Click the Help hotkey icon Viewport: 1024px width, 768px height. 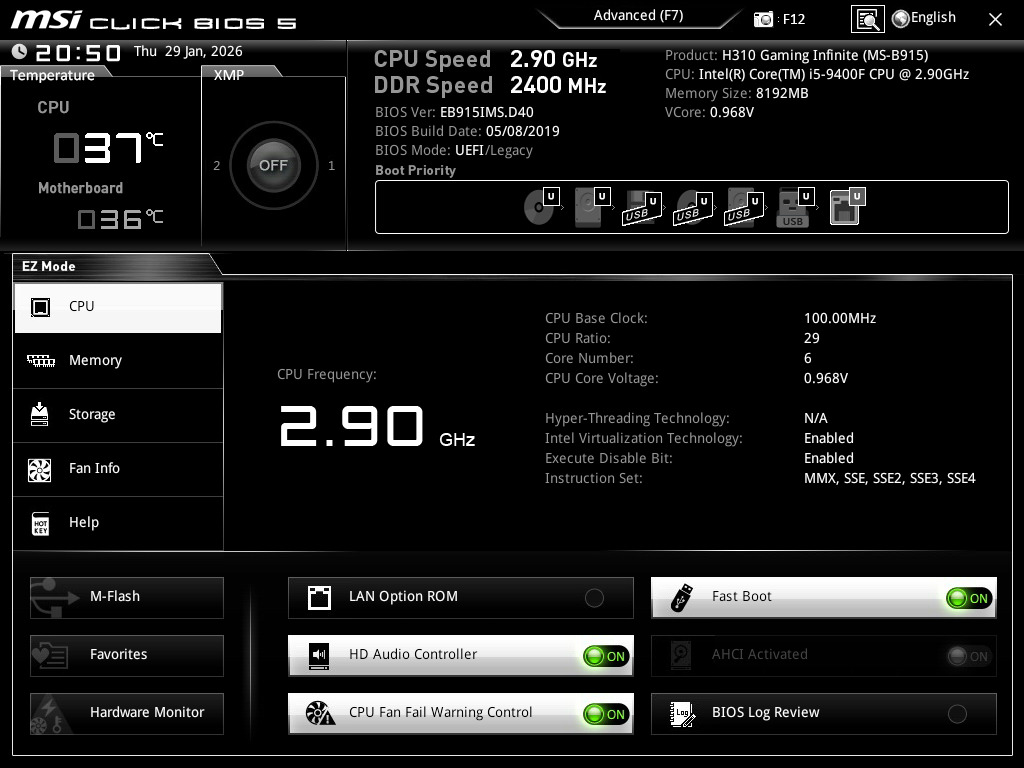tap(40, 523)
